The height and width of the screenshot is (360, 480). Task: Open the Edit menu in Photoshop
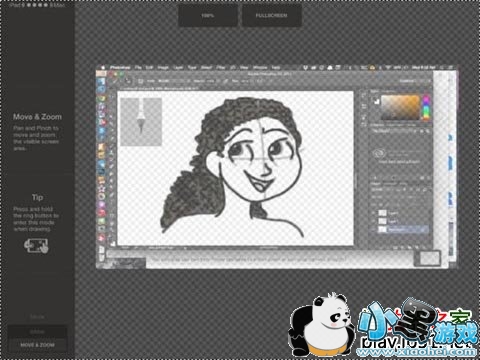(149, 68)
